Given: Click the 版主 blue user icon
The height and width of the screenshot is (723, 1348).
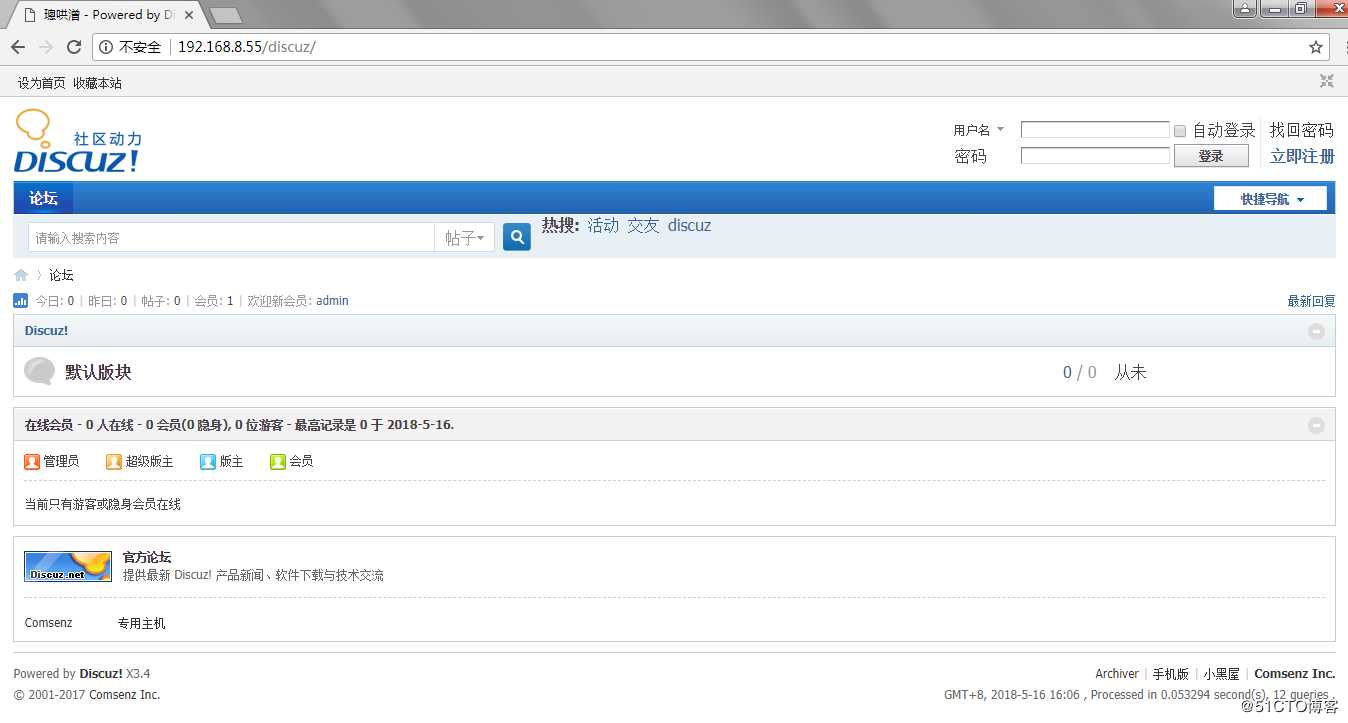Looking at the screenshot, I should click(x=208, y=461).
